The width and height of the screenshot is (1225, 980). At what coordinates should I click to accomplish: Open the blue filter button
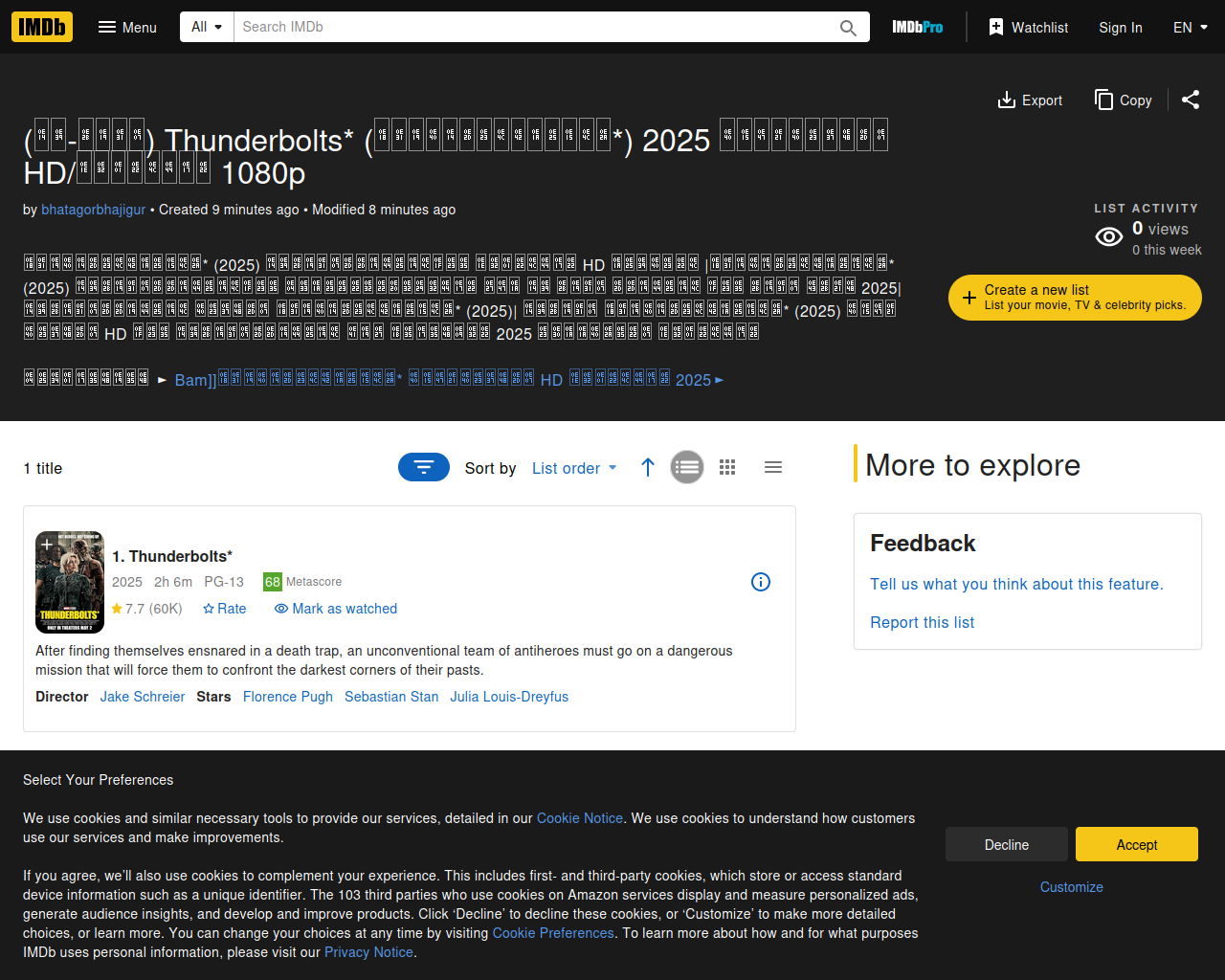tap(424, 467)
